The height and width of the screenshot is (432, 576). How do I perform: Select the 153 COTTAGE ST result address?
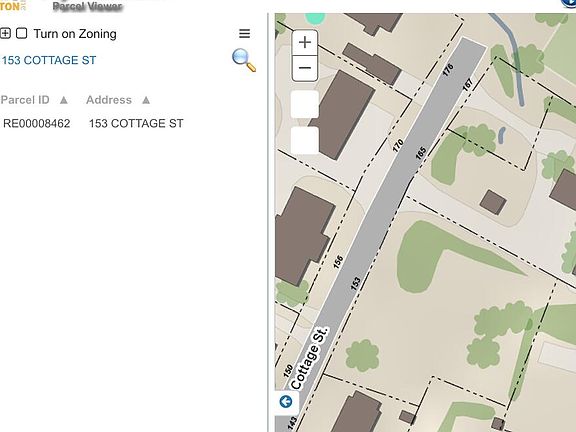(x=136, y=123)
